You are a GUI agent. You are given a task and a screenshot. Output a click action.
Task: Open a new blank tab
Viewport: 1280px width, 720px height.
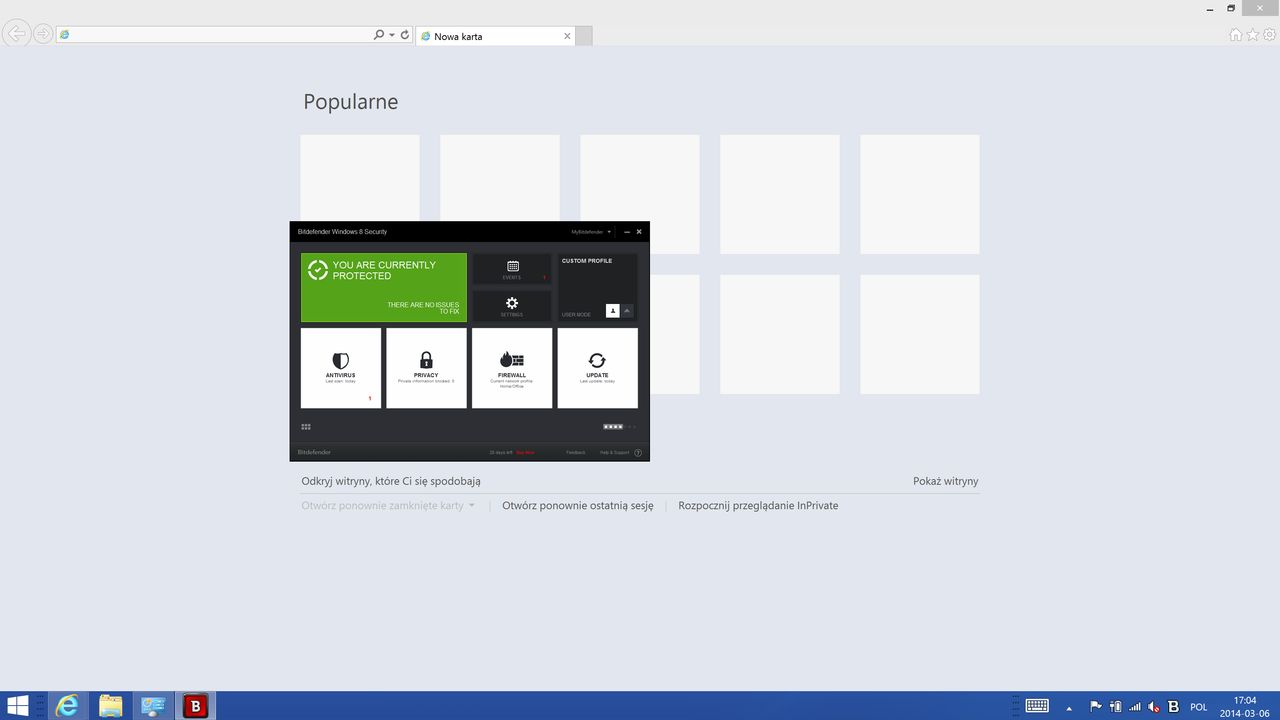tap(584, 36)
